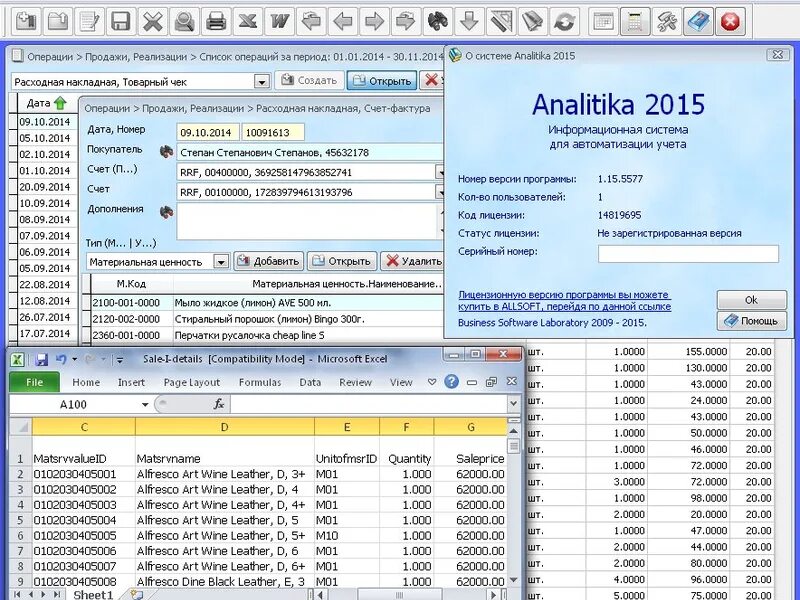
Task: Click the export to Word toolbar icon
Action: point(279,21)
